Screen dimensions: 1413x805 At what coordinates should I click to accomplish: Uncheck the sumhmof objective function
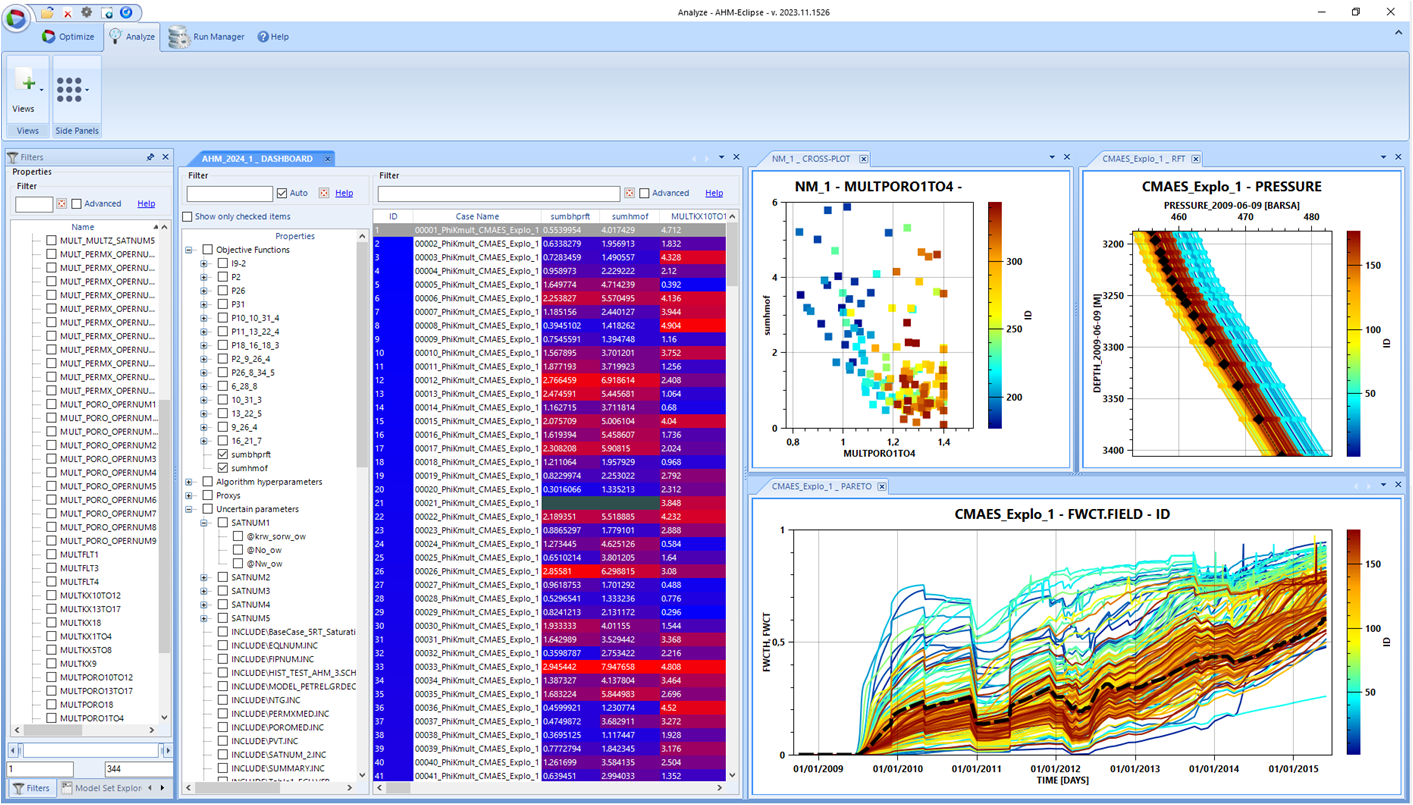[x=223, y=468]
